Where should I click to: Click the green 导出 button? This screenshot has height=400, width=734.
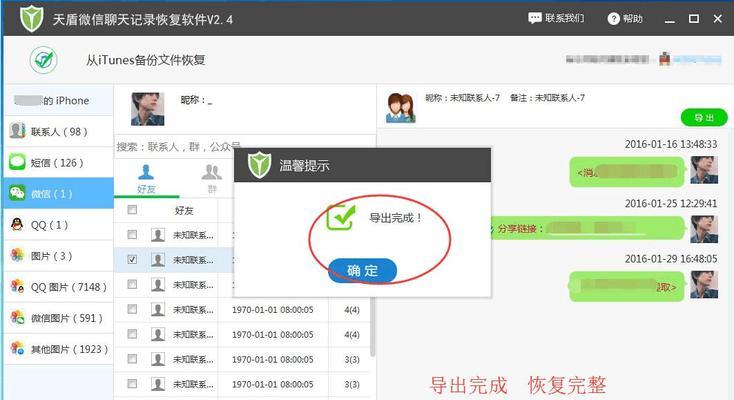click(704, 118)
